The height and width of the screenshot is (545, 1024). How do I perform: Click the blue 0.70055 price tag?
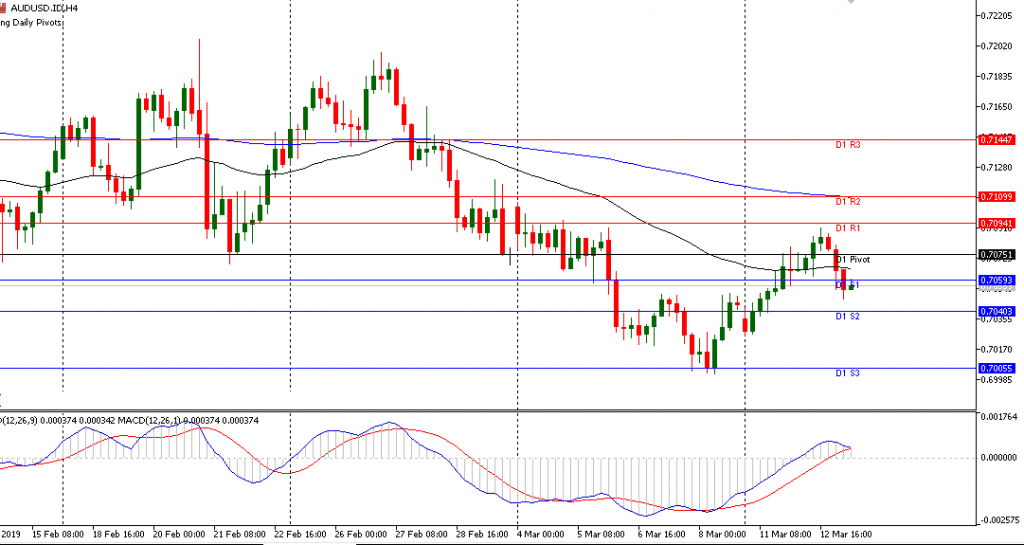click(998, 368)
